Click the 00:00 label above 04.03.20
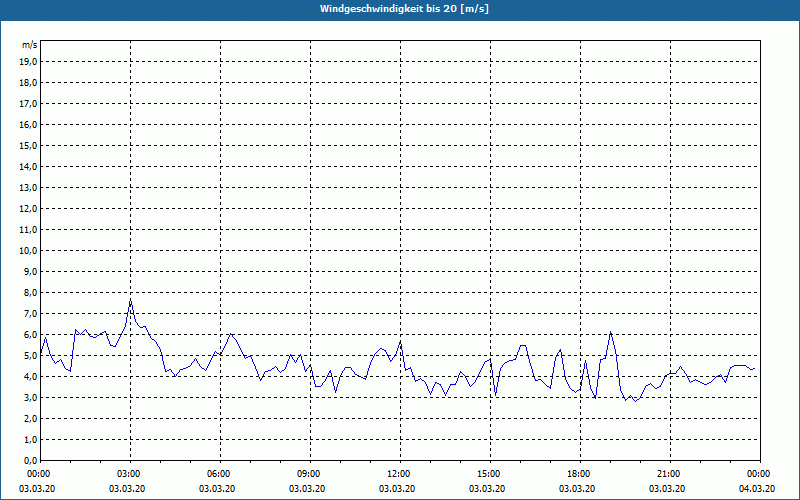This screenshot has width=800, height=500. (760, 474)
